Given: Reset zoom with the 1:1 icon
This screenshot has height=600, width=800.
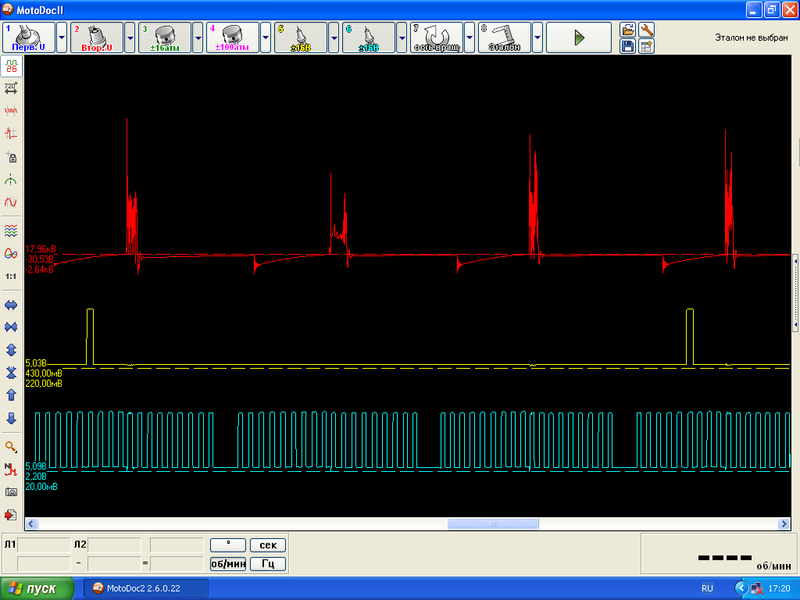Looking at the screenshot, I should point(11,276).
